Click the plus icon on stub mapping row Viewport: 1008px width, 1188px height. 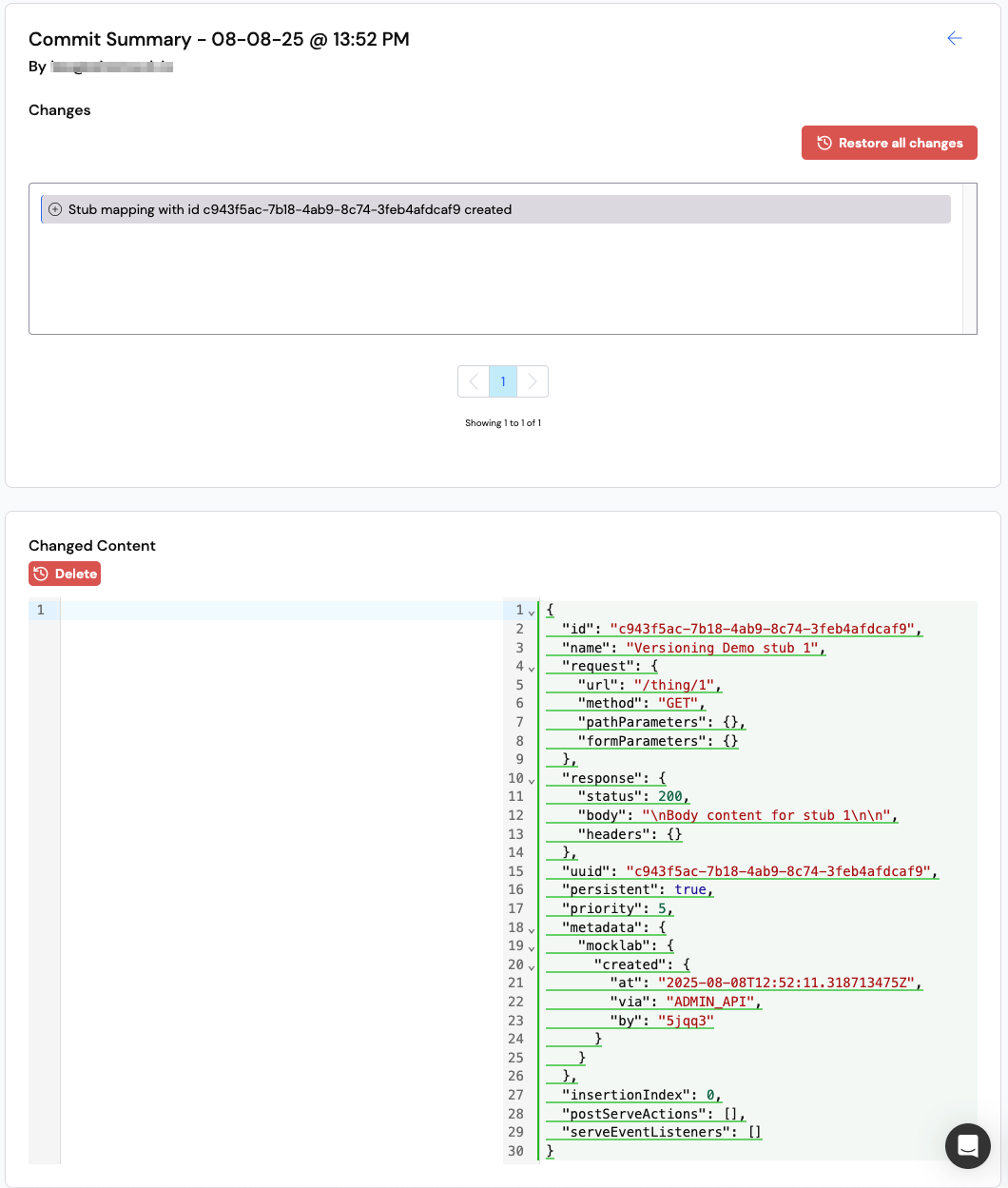tap(55, 209)
